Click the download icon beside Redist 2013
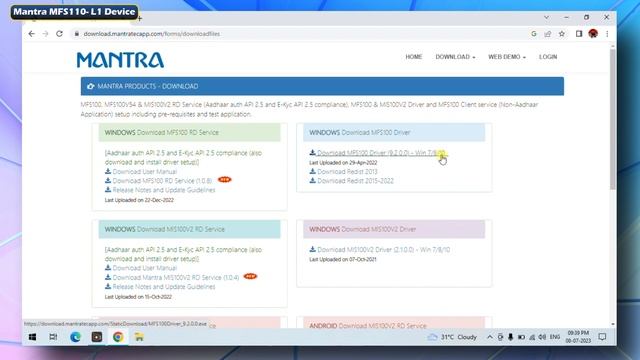640x360 pixels. [x=312, y=171]
